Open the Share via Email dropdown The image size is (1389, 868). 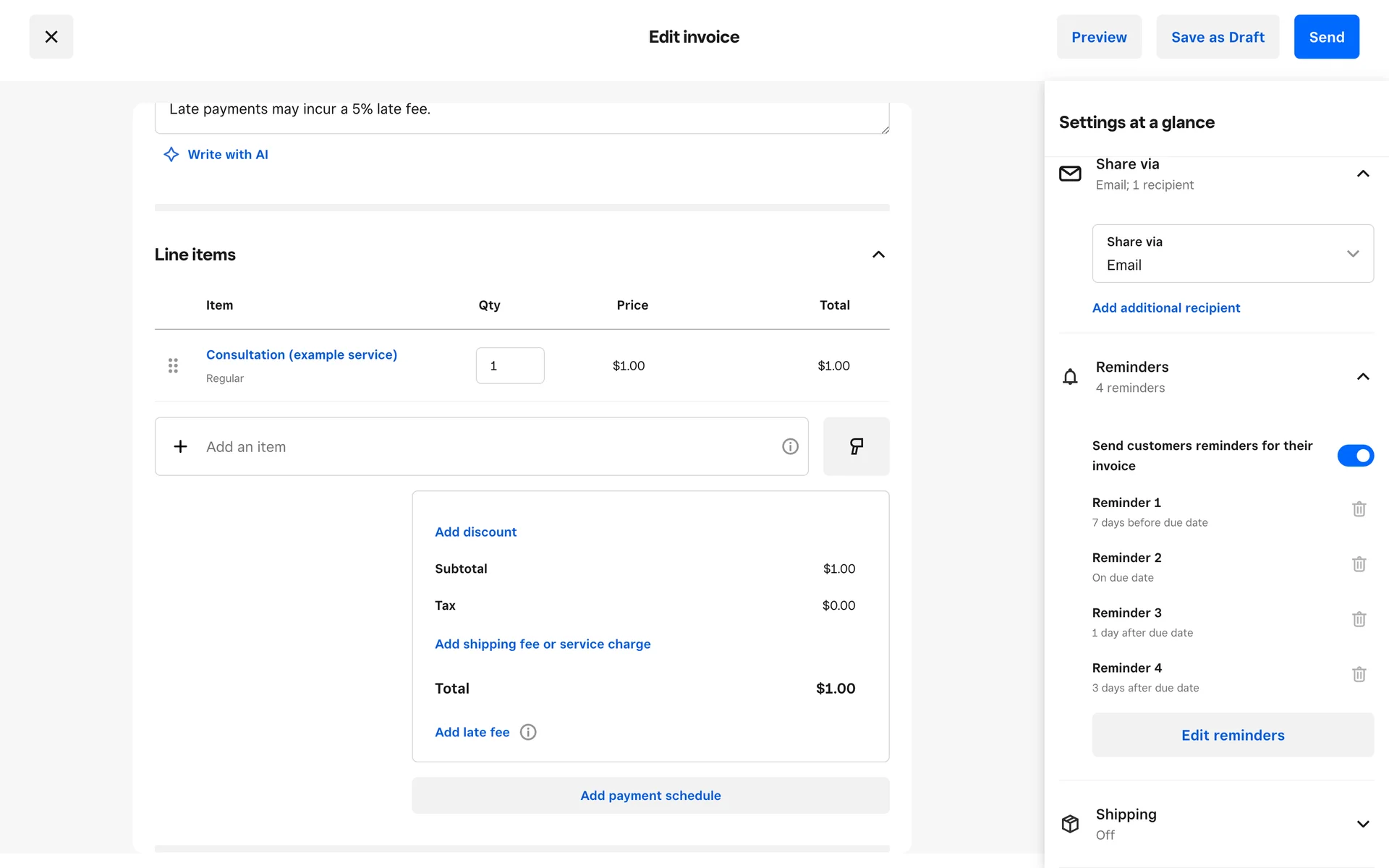coord(1232,253)
